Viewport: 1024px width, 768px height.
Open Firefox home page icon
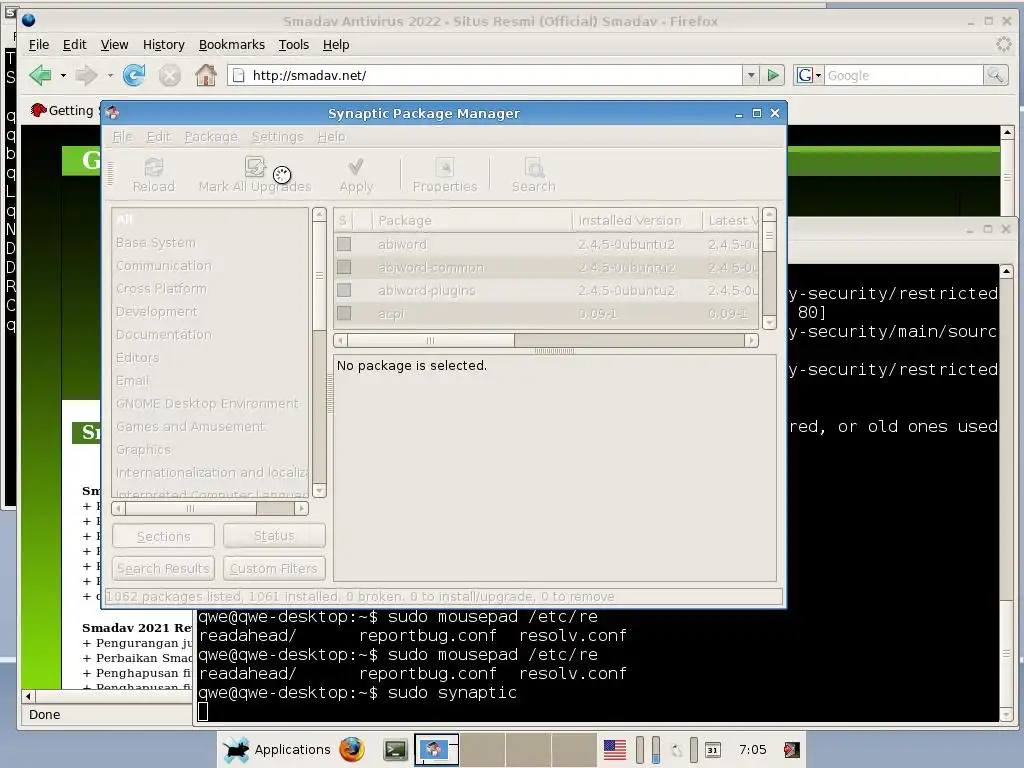[x=206, y=75]
